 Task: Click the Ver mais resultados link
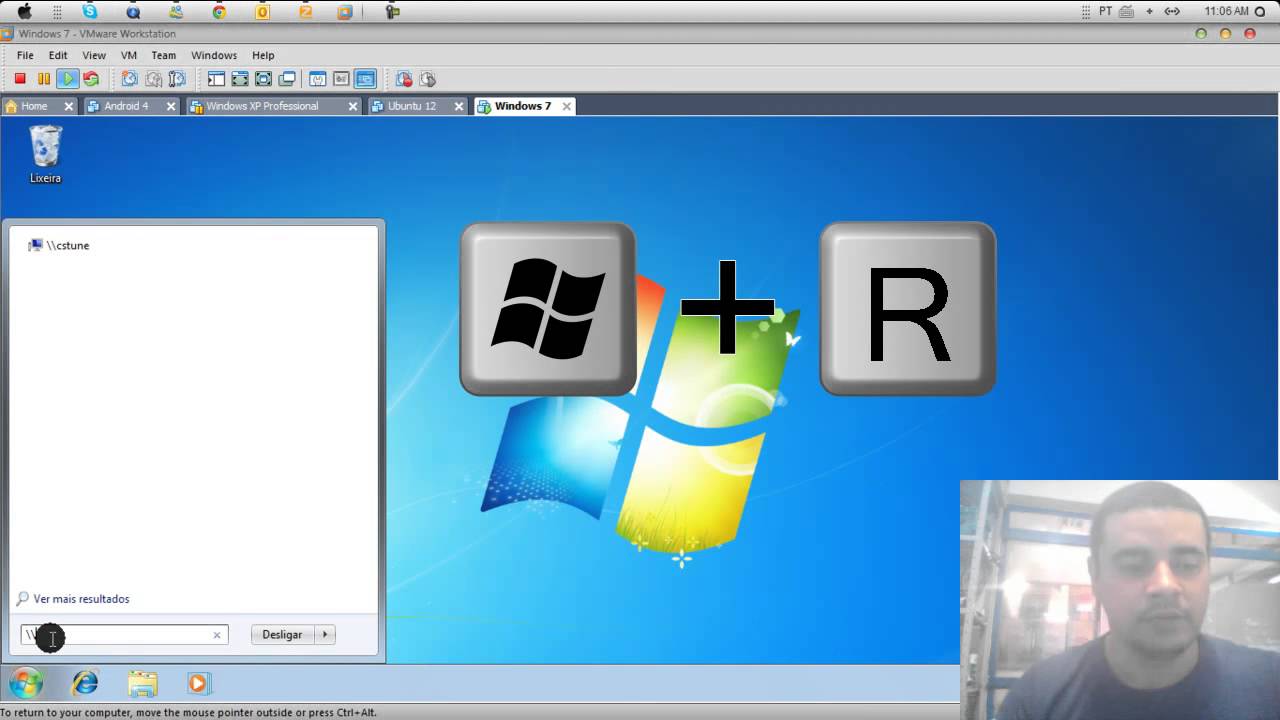click(x=81, y=599)
